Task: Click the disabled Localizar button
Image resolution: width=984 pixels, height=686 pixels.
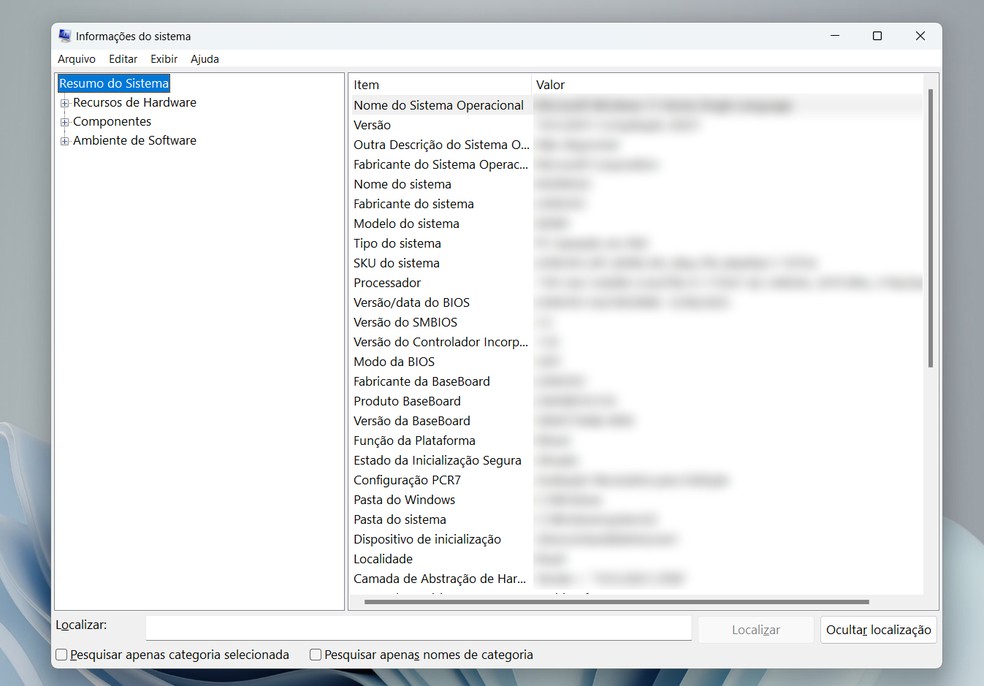Action: [755, 629]
